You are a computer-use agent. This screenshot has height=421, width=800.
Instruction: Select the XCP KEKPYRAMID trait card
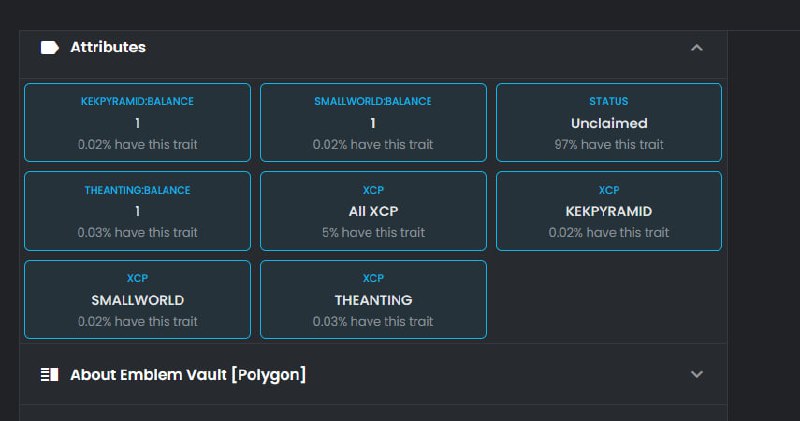coord(609,211)
